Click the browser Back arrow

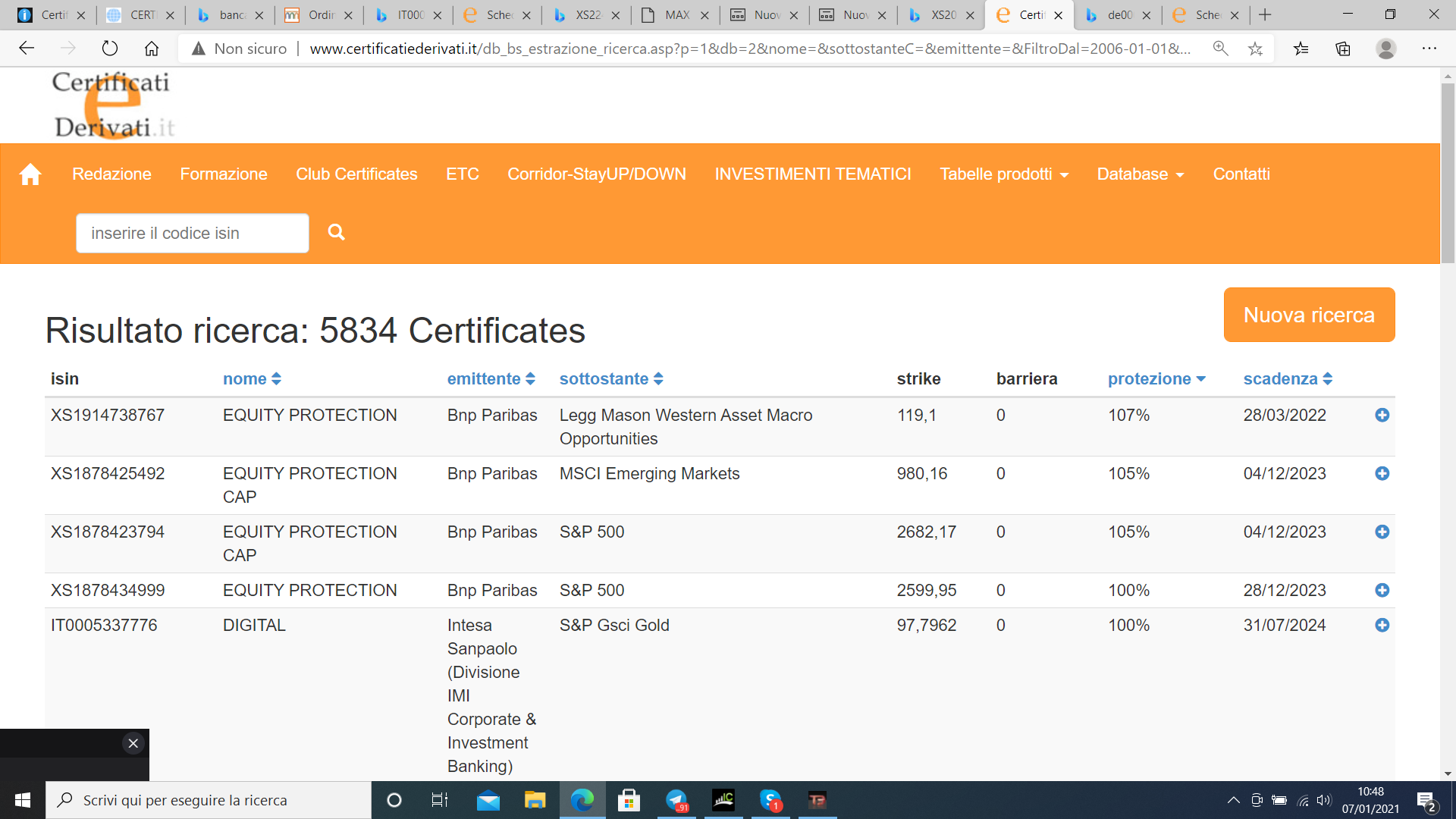pyautogui.click(x=27, y=49)
